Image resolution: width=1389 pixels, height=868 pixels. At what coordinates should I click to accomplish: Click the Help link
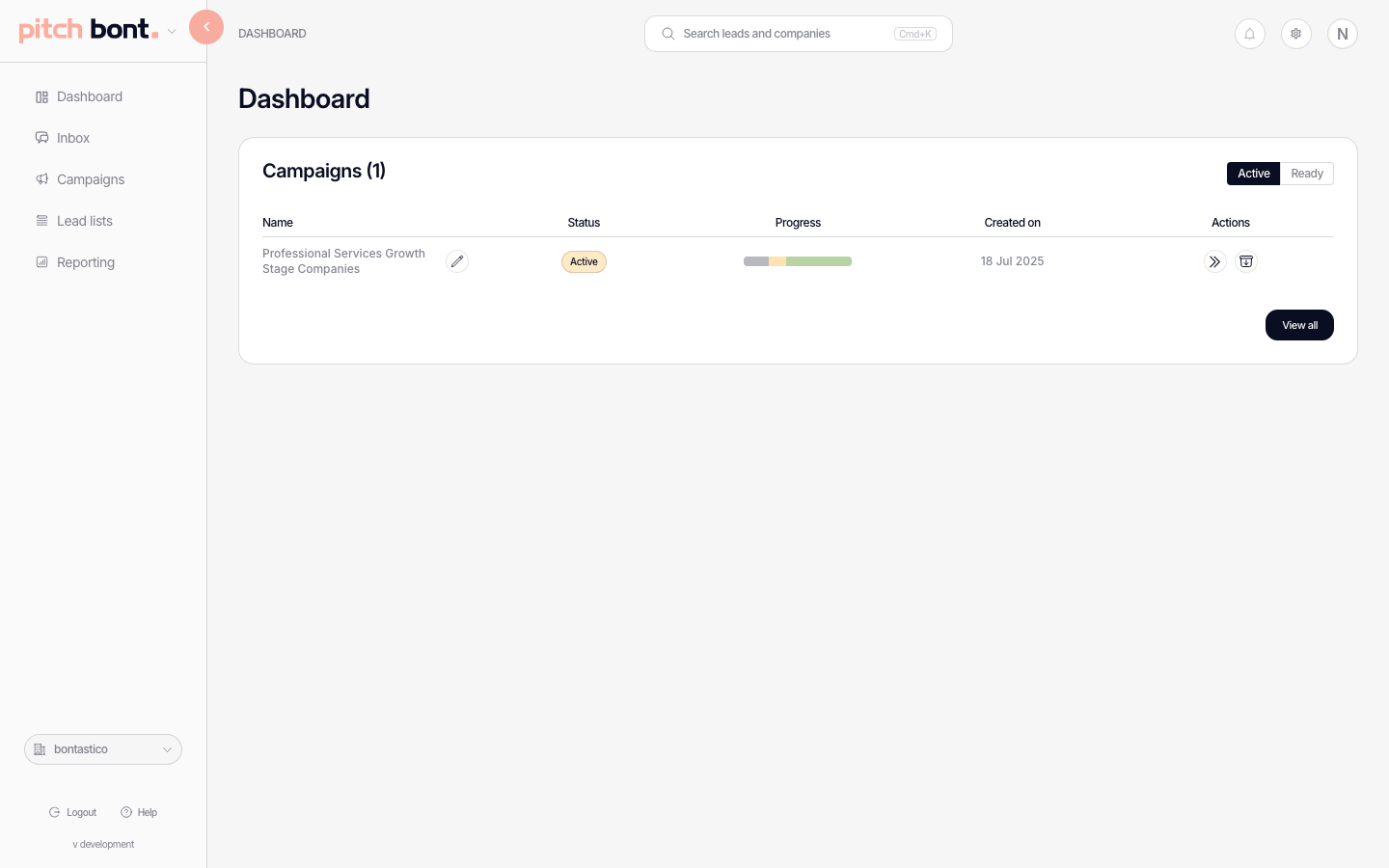[x=139, y=812]
